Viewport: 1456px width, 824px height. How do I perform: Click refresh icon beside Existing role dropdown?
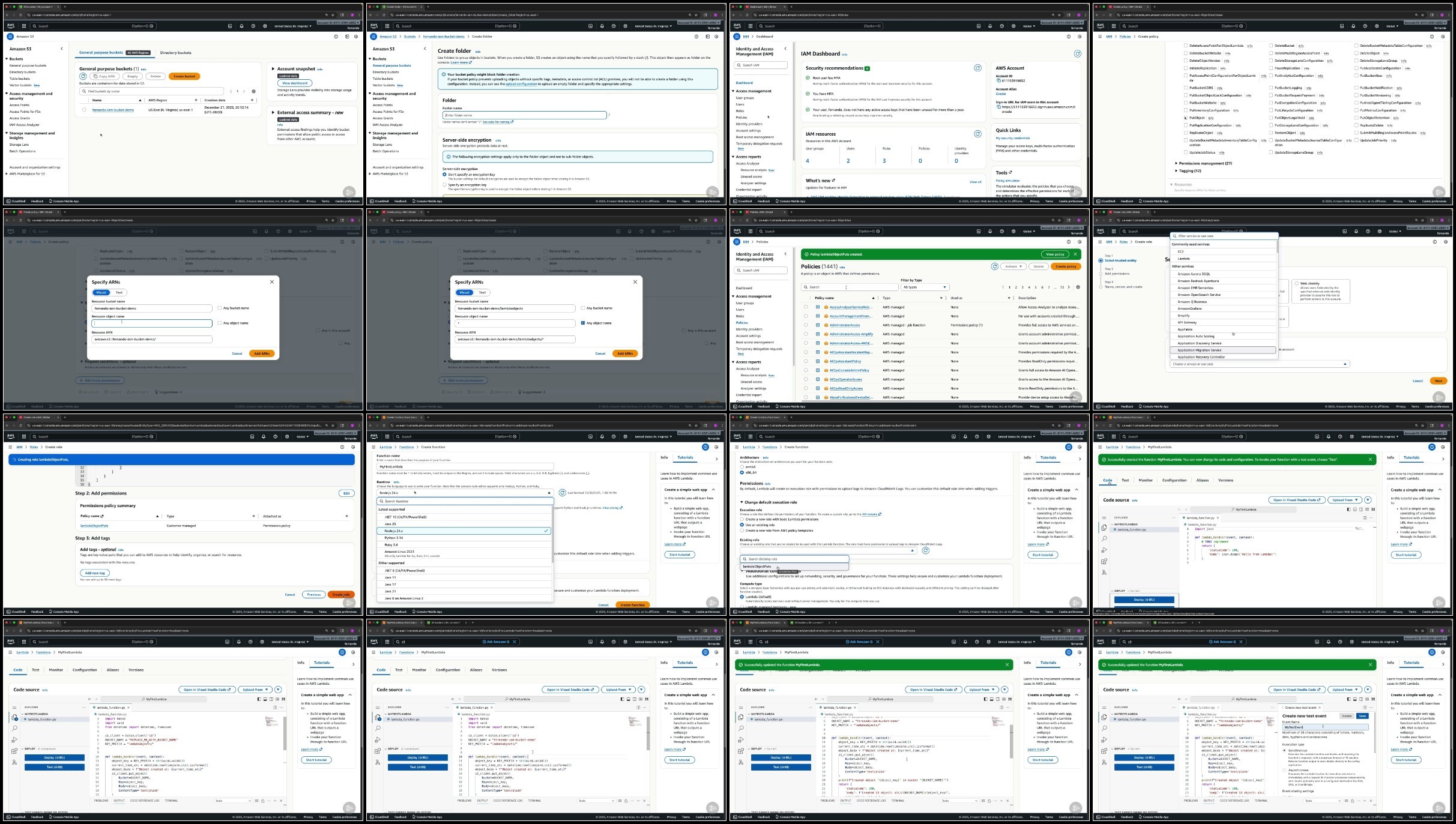pos(925,550)
